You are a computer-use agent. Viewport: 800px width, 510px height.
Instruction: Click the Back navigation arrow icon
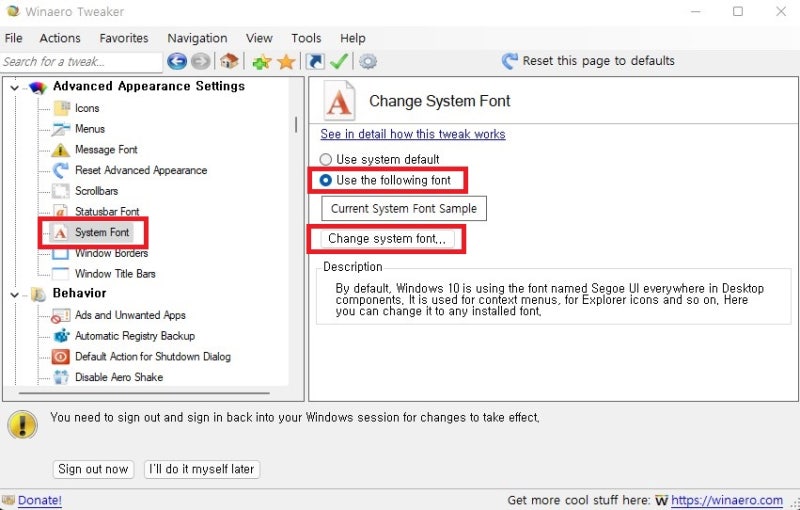(x=177, y=61)
